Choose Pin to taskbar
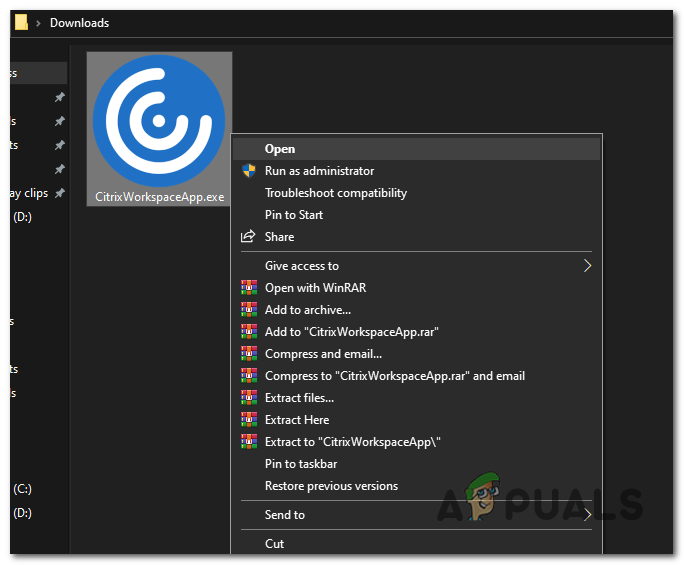 (416, 464)
